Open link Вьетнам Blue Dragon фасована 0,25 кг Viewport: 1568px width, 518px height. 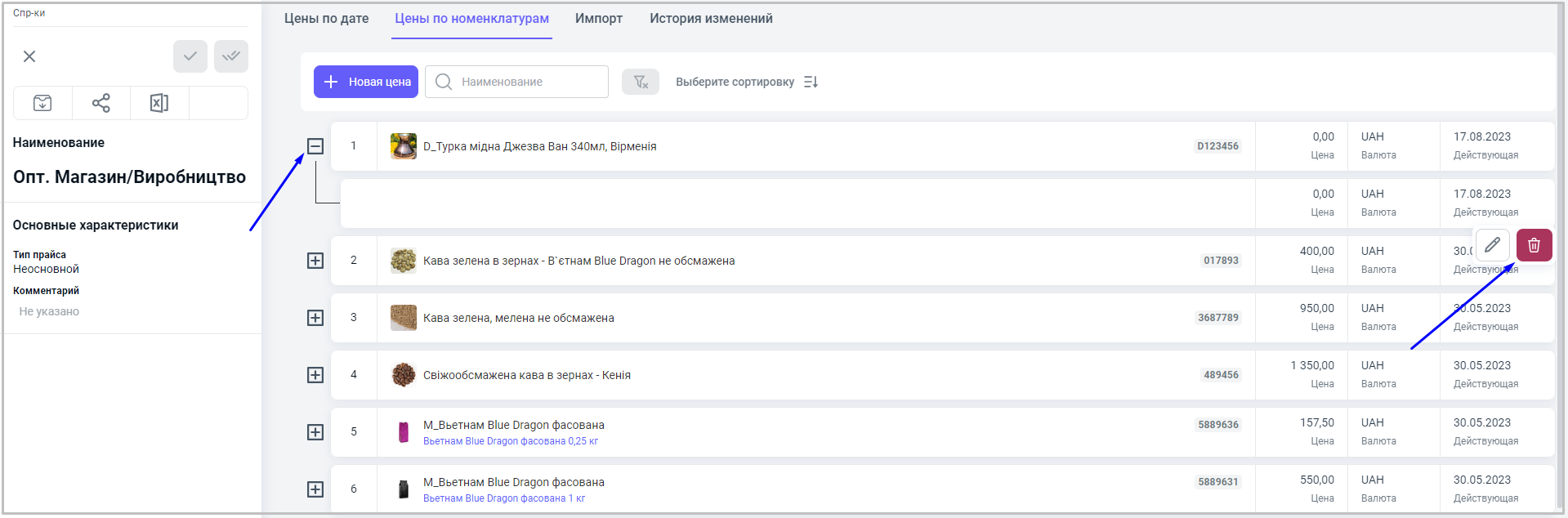pyautogui.click(x=511, y=441)
